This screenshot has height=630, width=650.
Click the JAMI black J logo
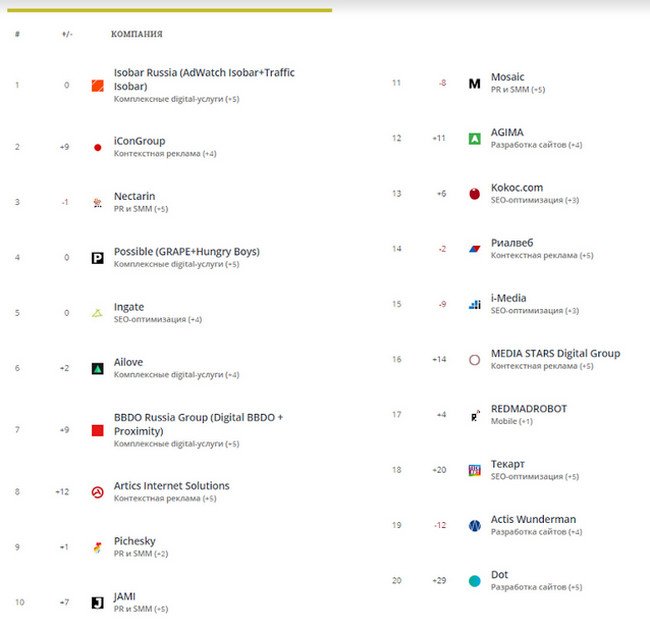point(97,603)
